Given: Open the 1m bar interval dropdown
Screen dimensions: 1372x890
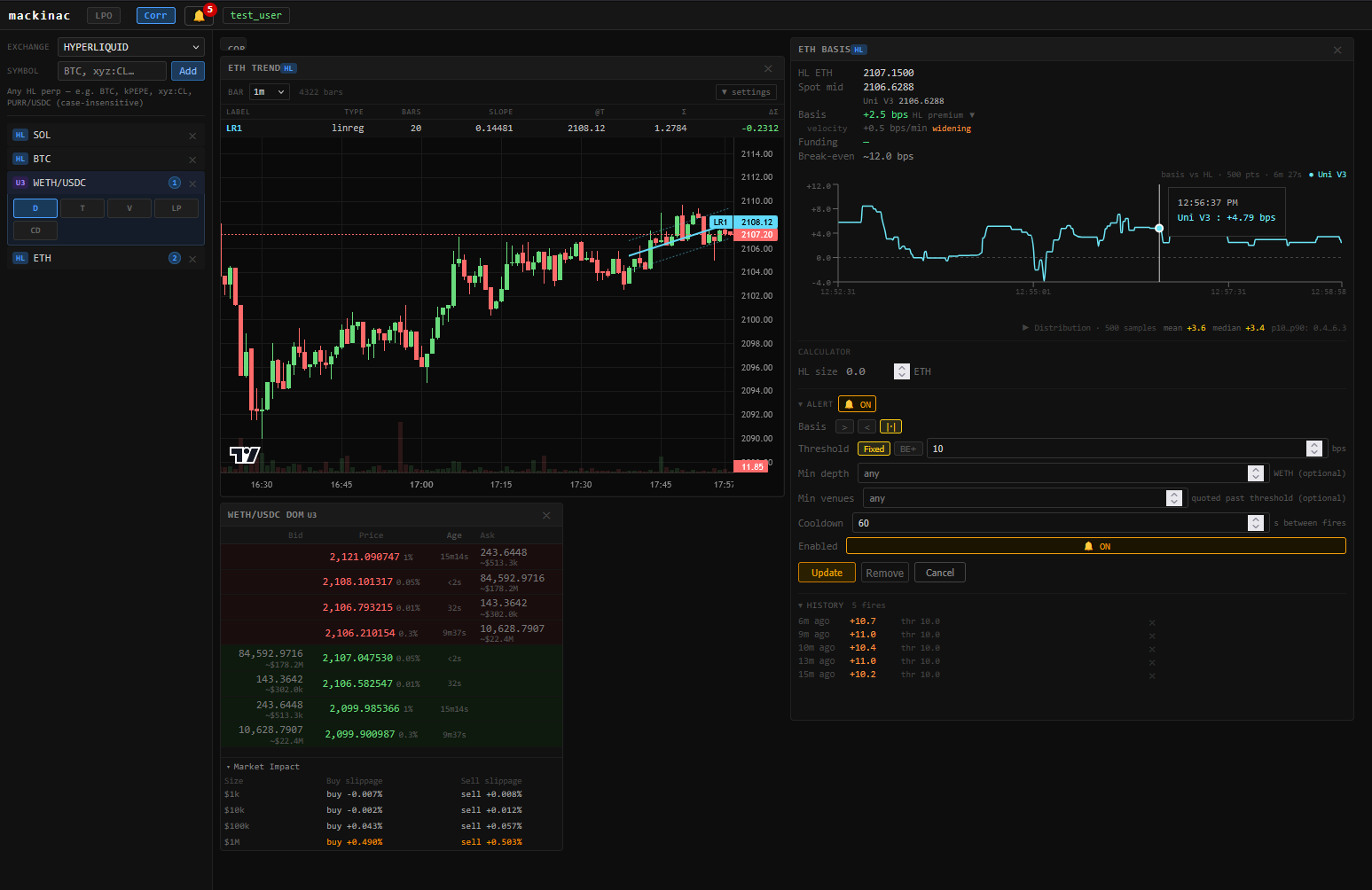Looking at the screenshot, I should pos(270,92).
